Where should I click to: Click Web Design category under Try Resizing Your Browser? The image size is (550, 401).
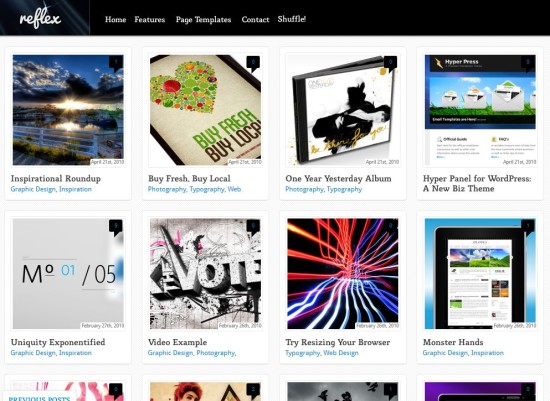pos(341,353)
